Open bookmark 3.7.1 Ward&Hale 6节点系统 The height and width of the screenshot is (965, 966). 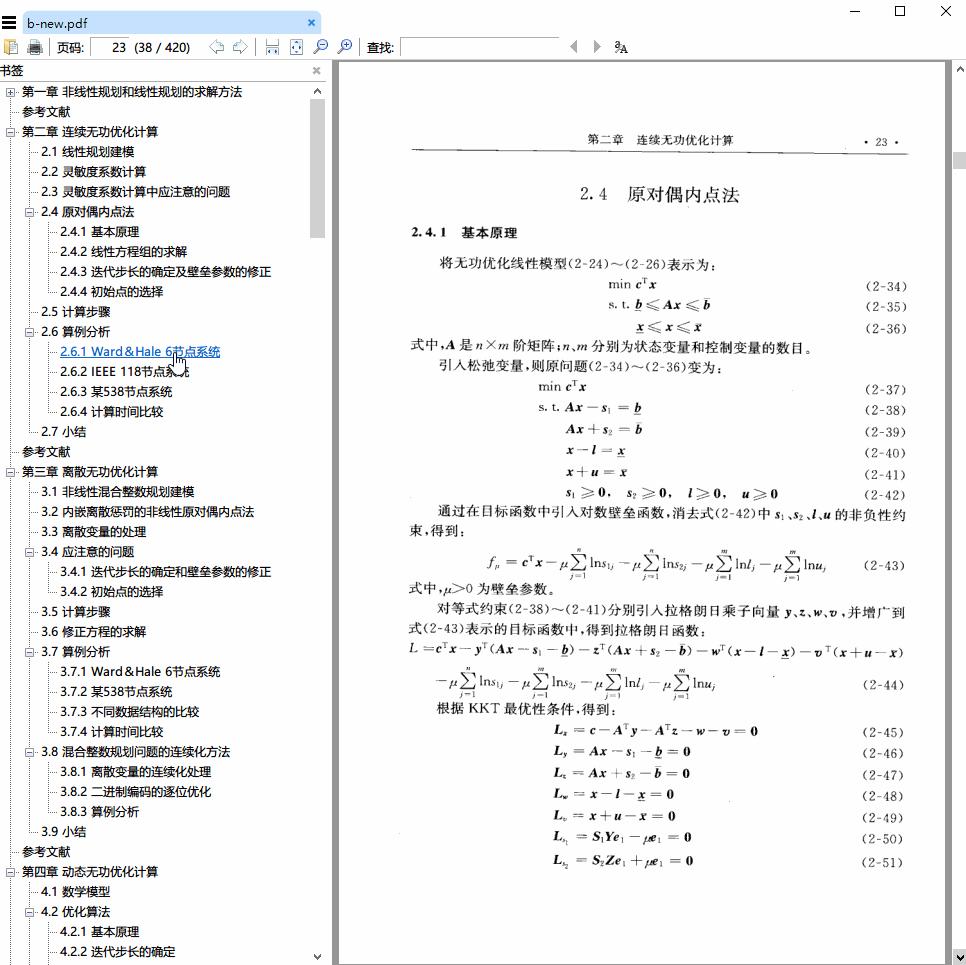point(140,672)
